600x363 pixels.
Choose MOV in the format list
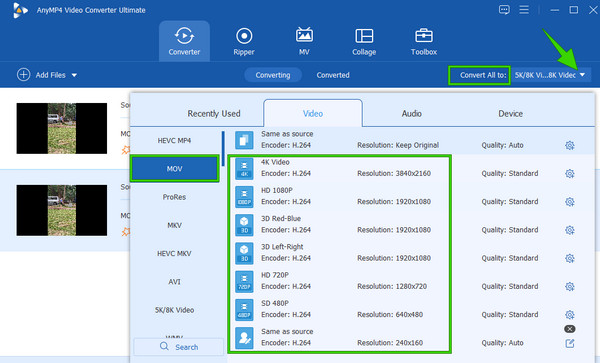coord(174,169)
